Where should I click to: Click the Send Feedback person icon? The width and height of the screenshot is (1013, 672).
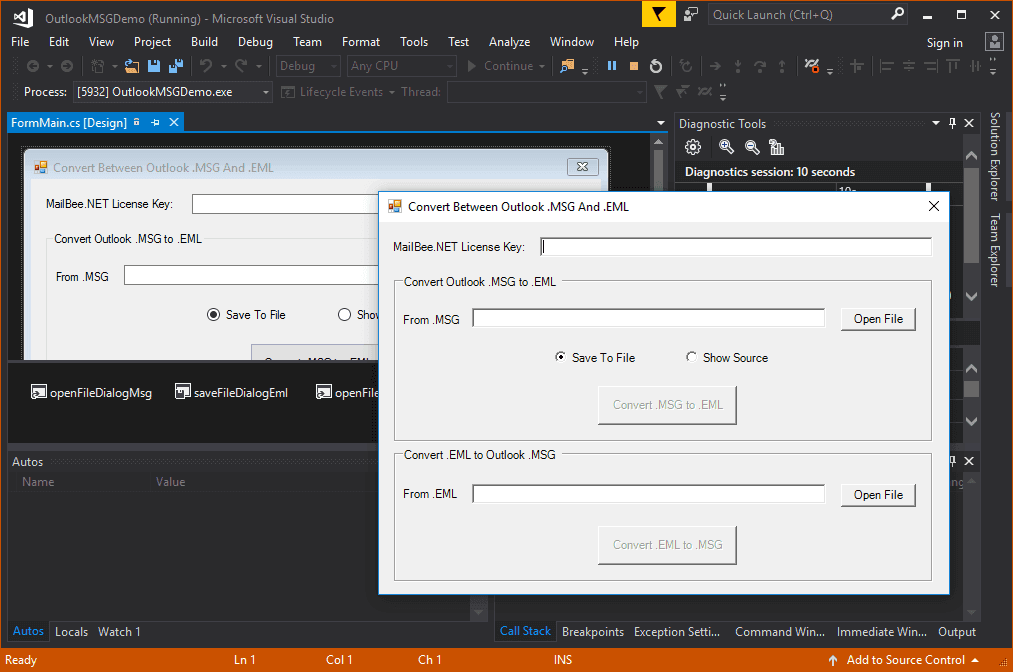click(691, 14)
